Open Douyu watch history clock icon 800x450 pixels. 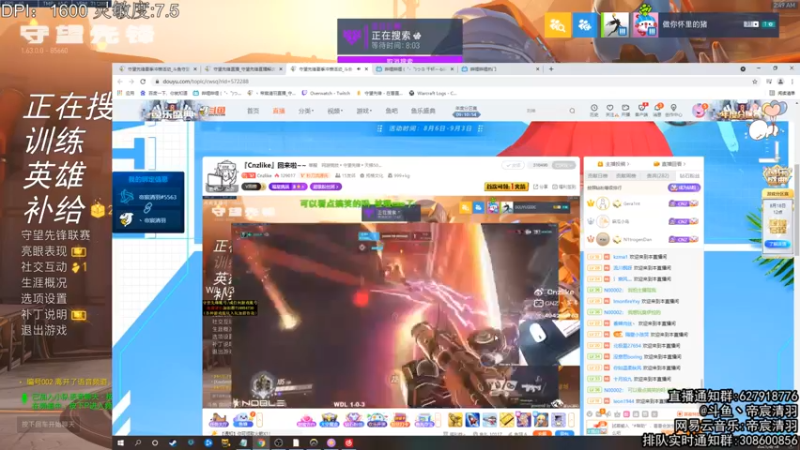pyautogui.click(x=594, y=110)
